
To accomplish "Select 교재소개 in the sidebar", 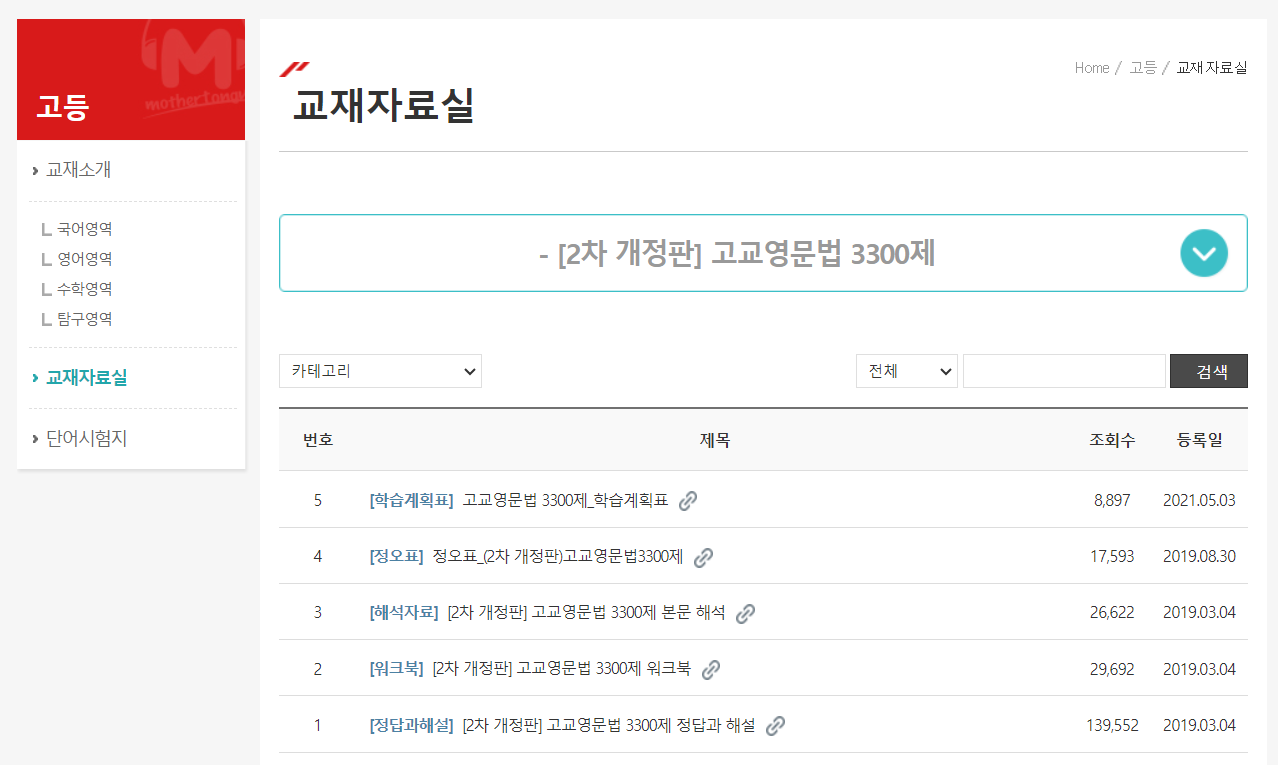I will [x=78, y=169].
